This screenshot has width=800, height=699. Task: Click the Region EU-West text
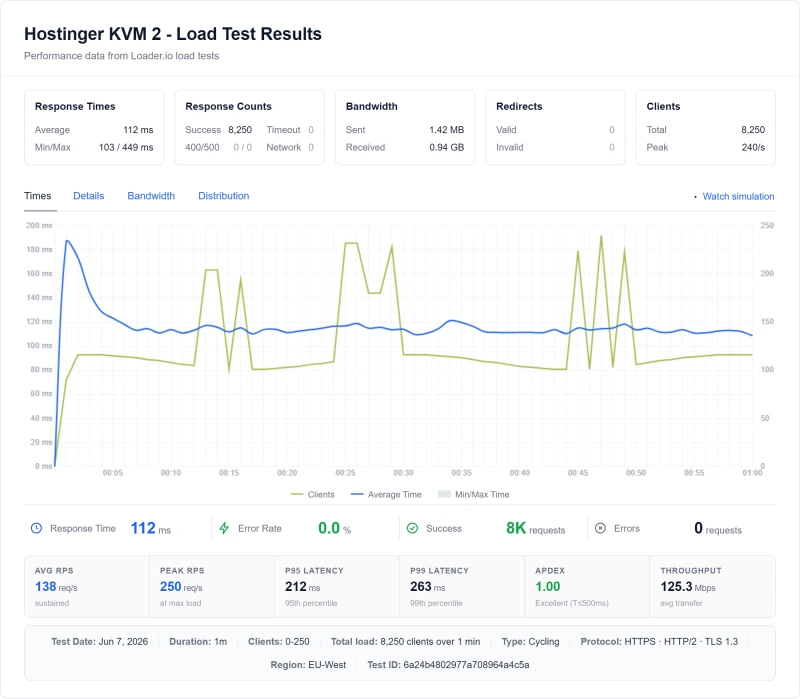coord(308,665)
